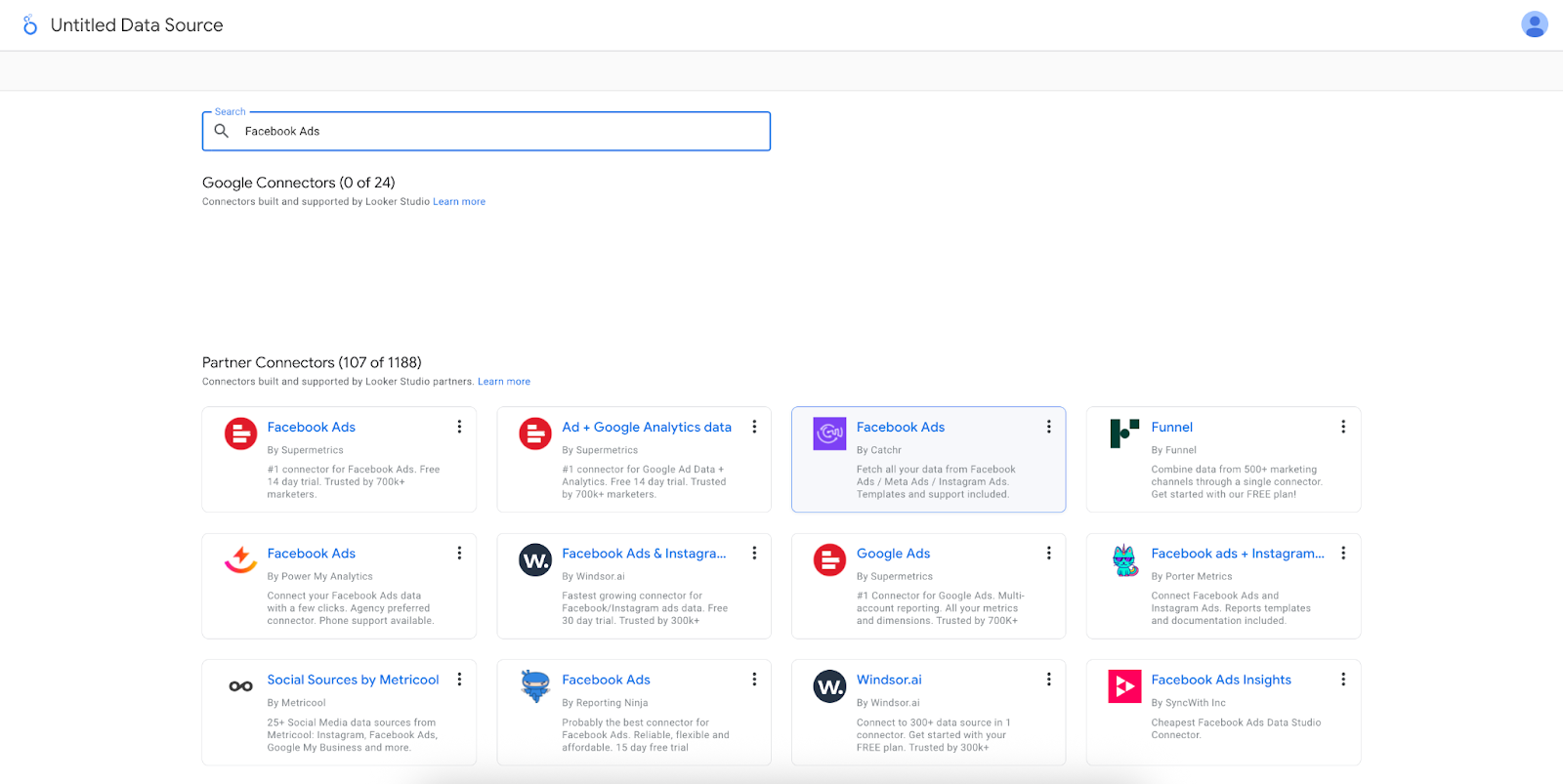Screen dimensions: 1563x784
Task: Open more options for Social Sources by Metricool
Action: (459, 680)
